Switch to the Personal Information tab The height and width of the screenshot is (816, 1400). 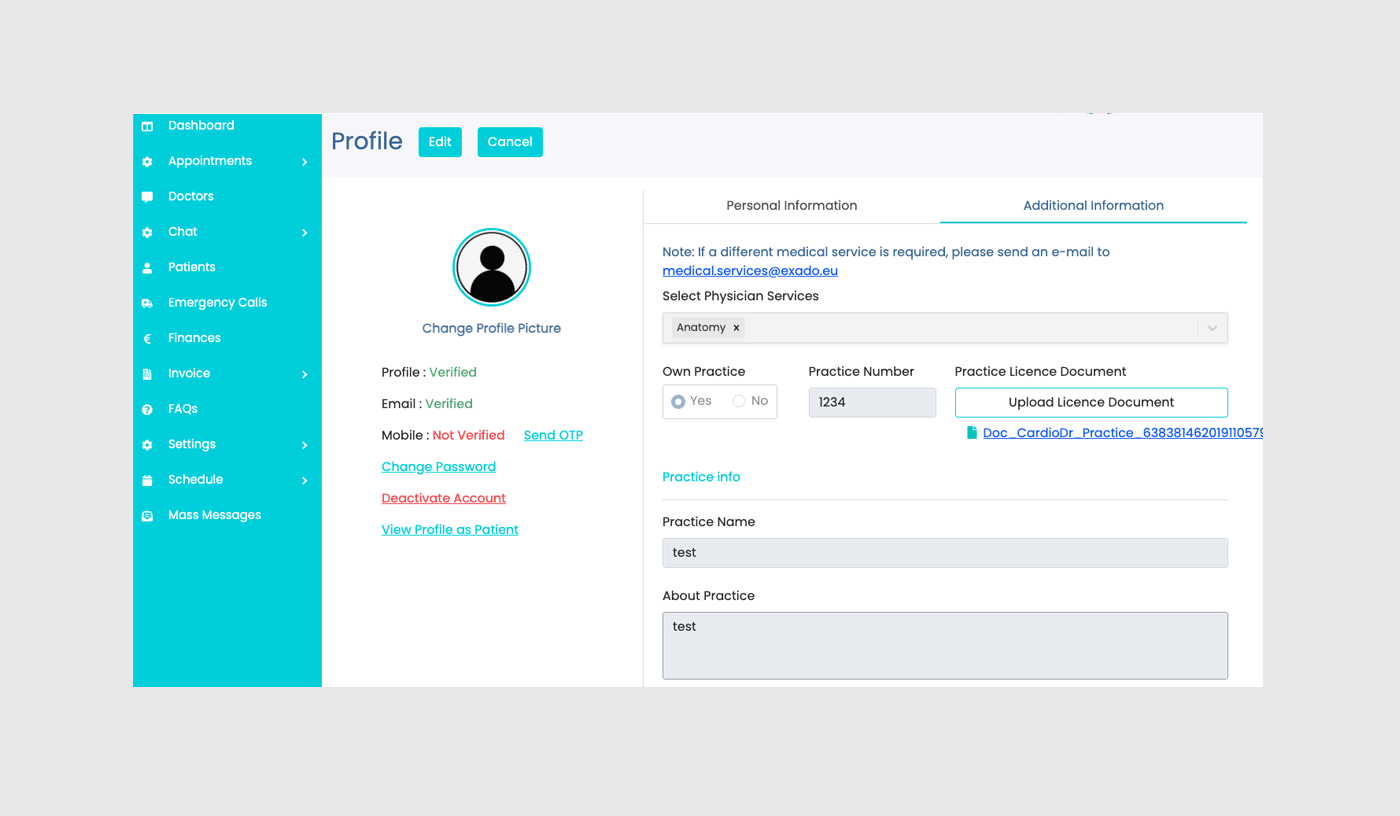click(791, 205)
